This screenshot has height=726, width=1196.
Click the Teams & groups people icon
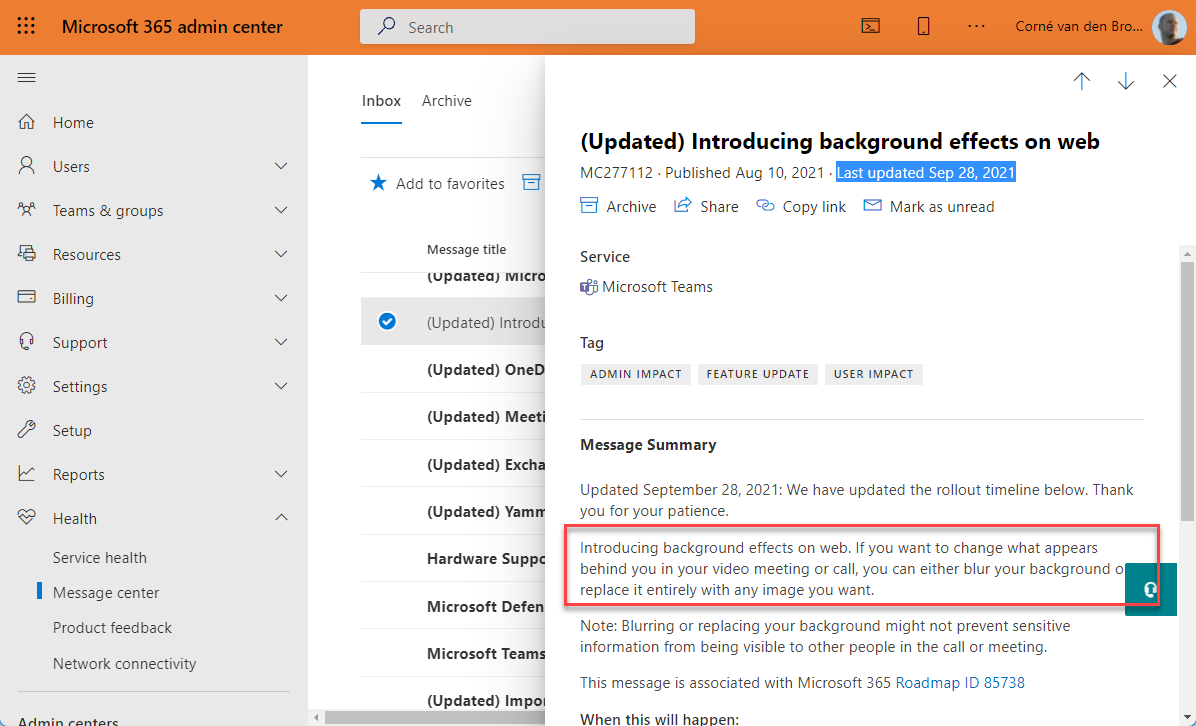27,209
